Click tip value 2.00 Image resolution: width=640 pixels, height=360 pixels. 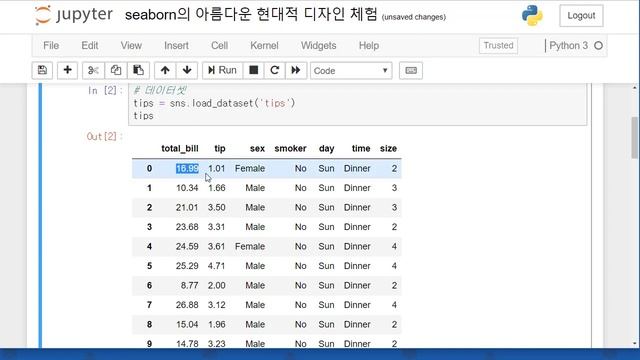point(217,285)
